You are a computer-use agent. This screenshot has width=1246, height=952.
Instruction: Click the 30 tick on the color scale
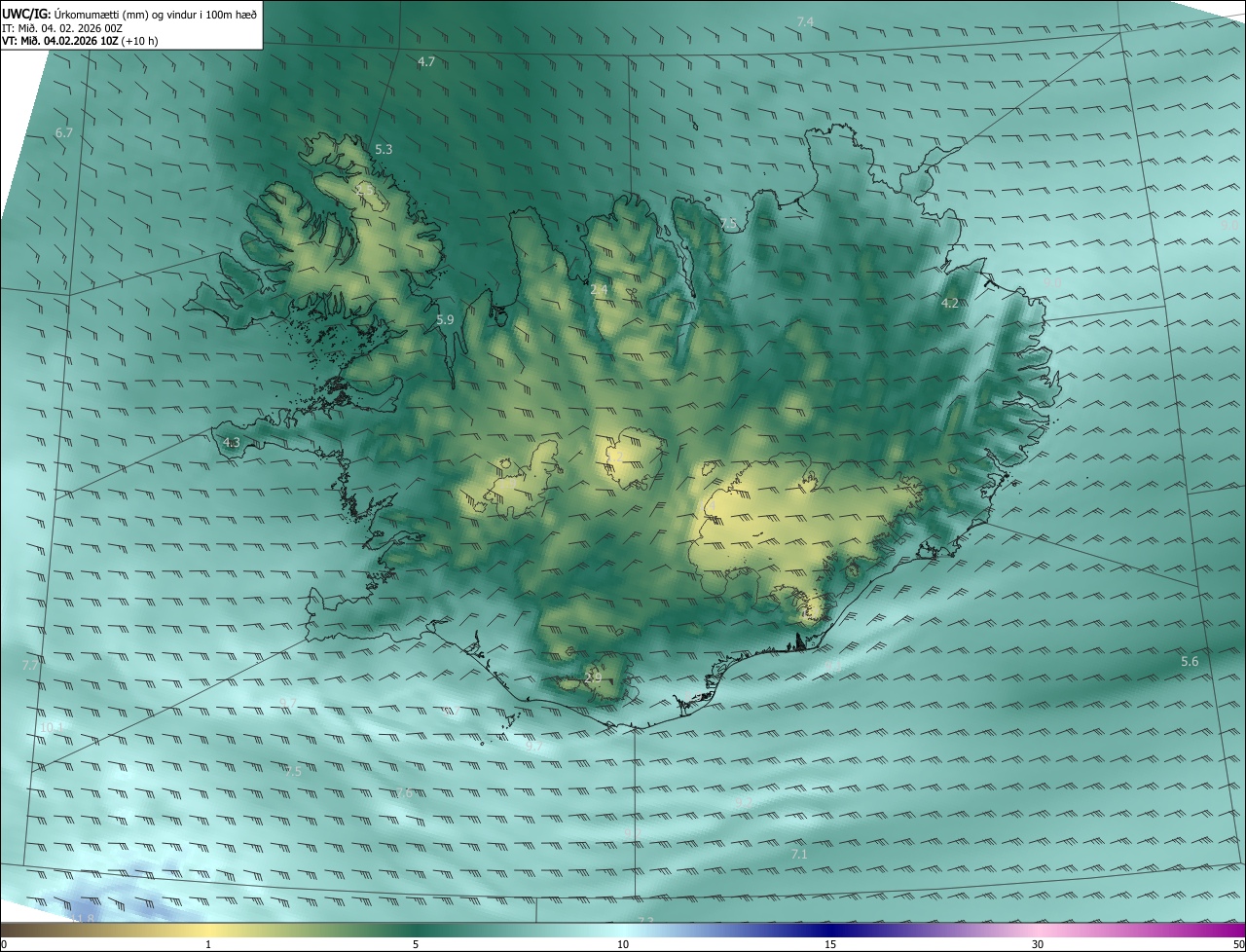pyautogui.click(x=1038, y=944)
